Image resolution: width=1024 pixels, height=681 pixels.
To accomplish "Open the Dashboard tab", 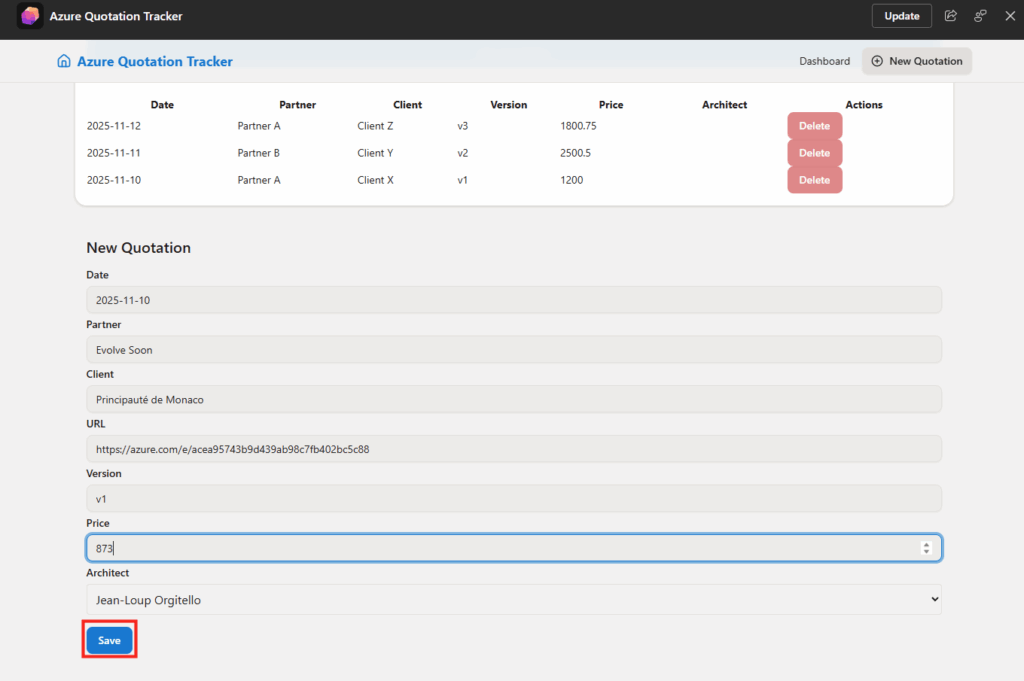I will pos(824,61).
